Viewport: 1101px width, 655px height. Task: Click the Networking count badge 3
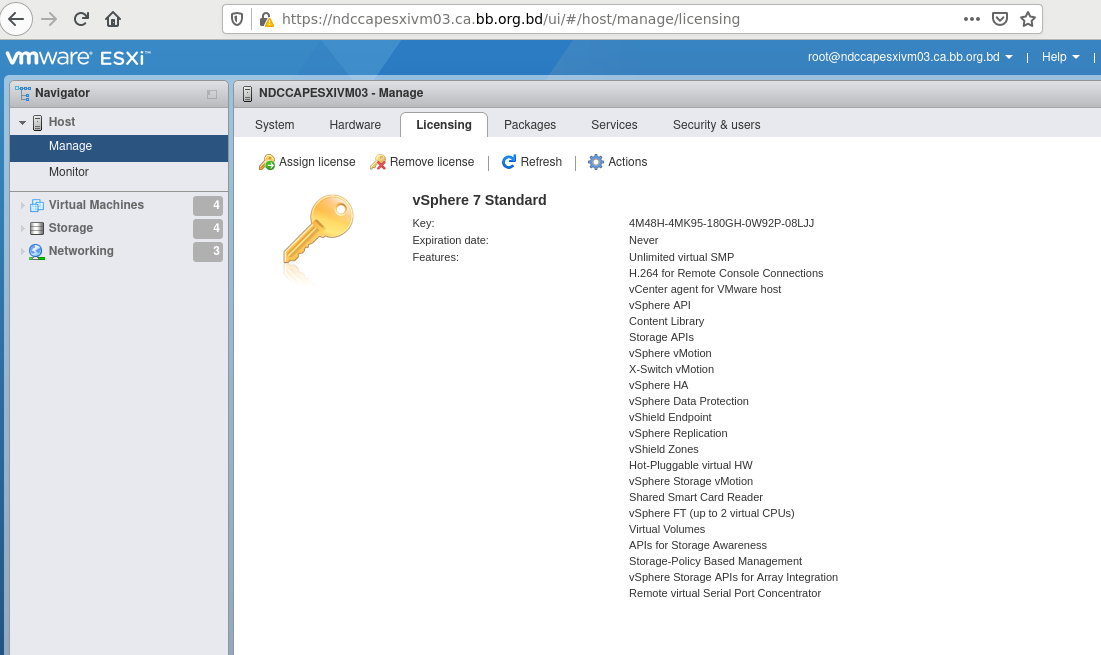point(208,251)
